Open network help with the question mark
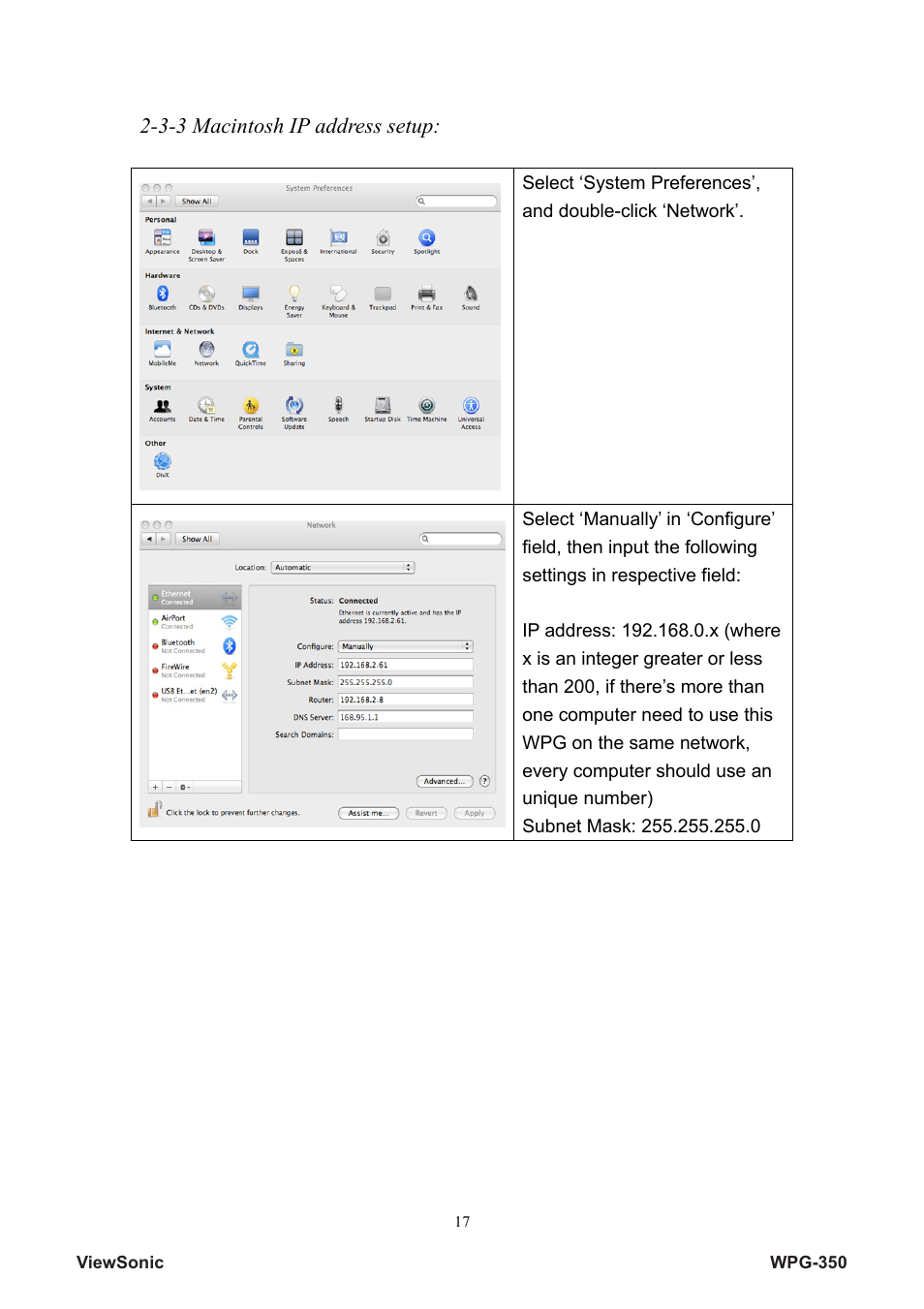Image resolution: width=924 pixels, height=1309 pixels. (x=485, y=781)
